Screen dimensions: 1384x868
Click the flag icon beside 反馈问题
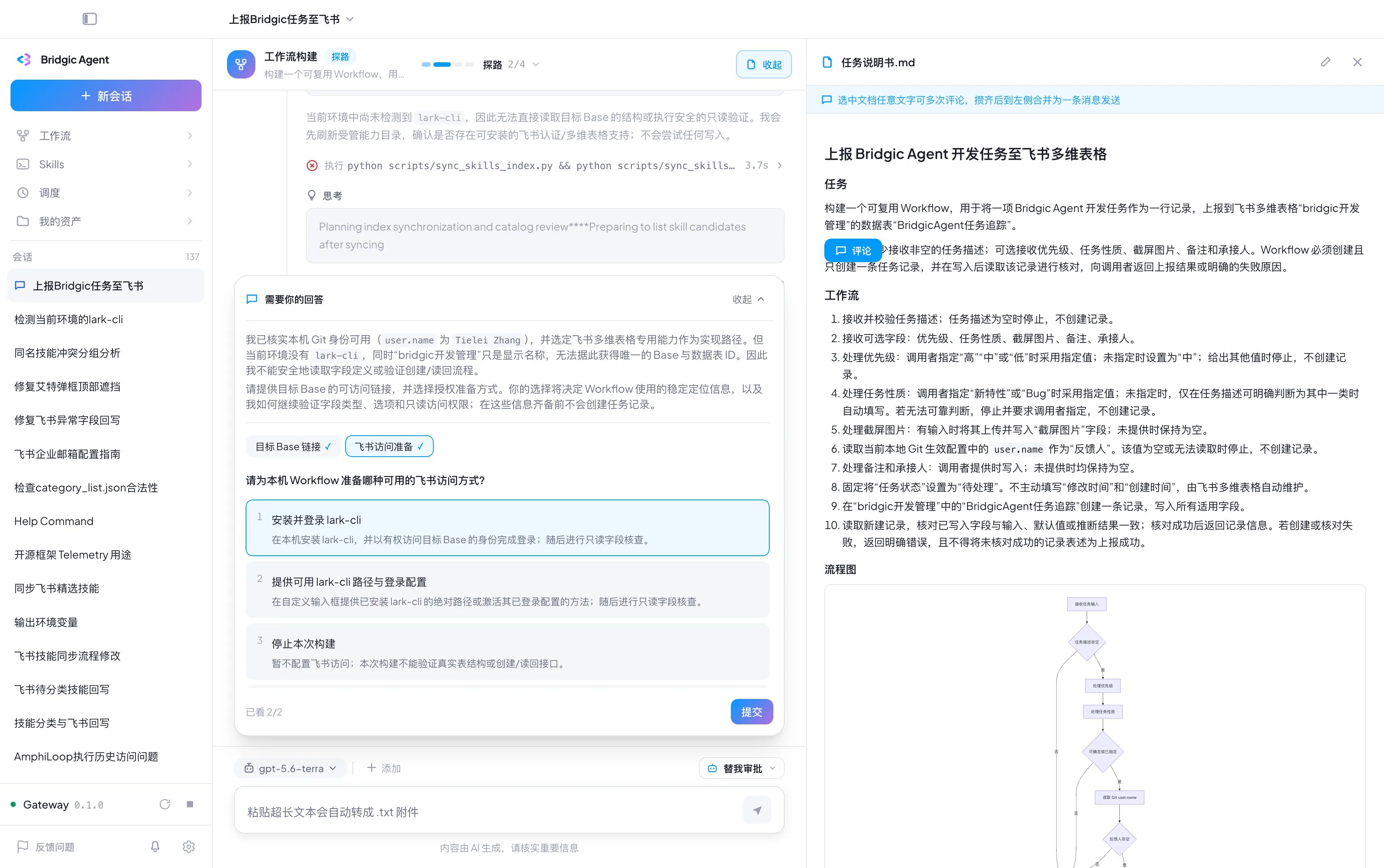coord(23,847)
